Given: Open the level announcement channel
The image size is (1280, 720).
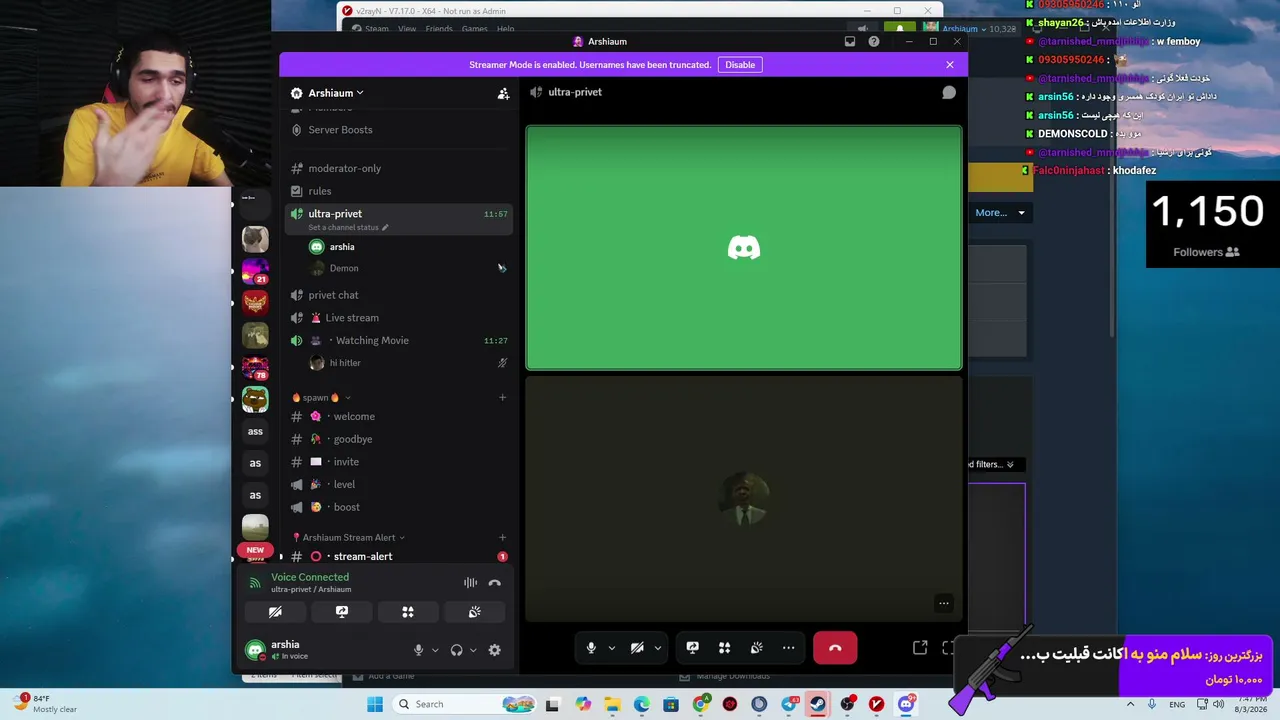Looking at the screenshot, I should [399, 485].
